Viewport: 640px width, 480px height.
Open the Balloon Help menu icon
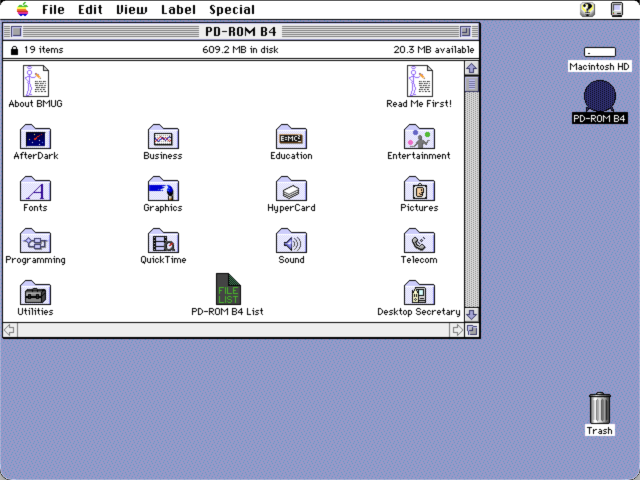coord(588,9)
